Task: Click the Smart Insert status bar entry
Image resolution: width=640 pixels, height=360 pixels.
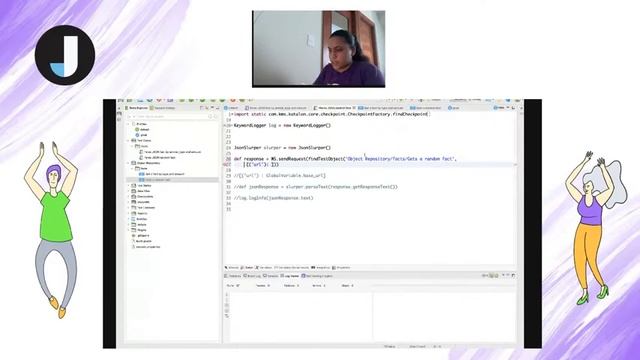Action: (417, 347)
